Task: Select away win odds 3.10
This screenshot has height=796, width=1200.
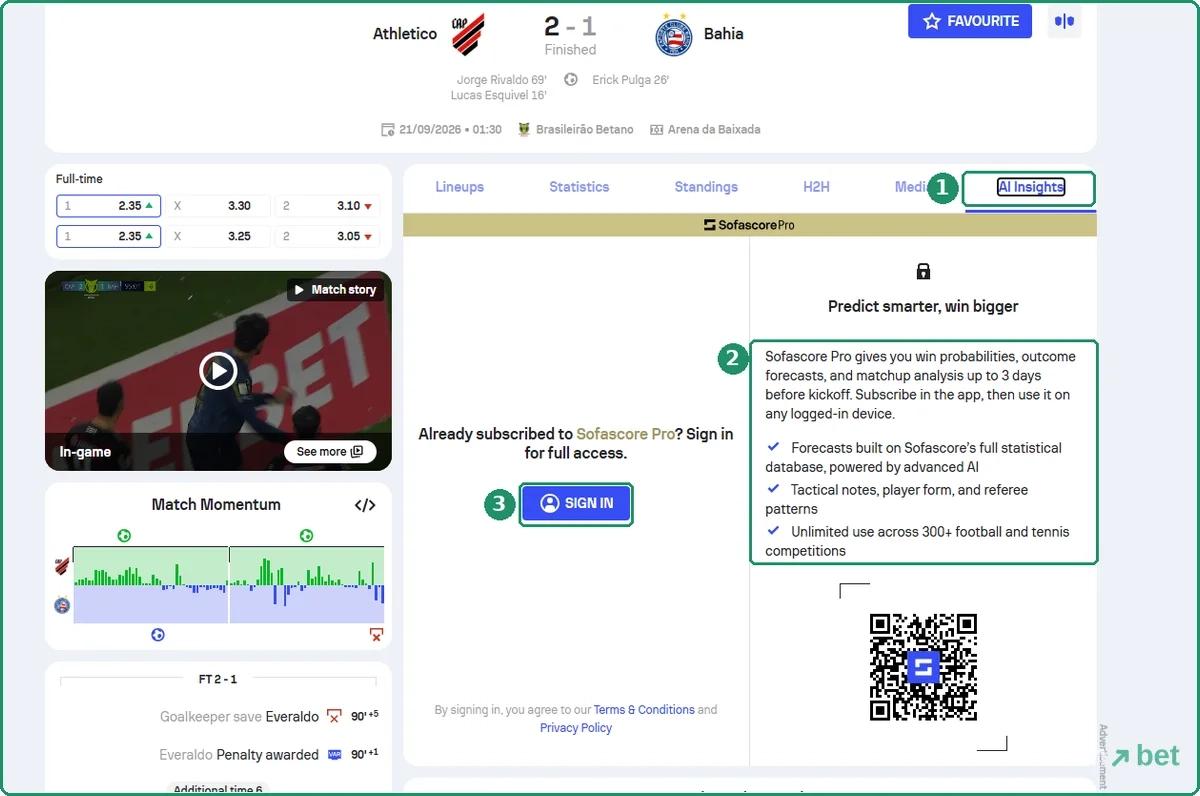Action: (x=327, y=206)
